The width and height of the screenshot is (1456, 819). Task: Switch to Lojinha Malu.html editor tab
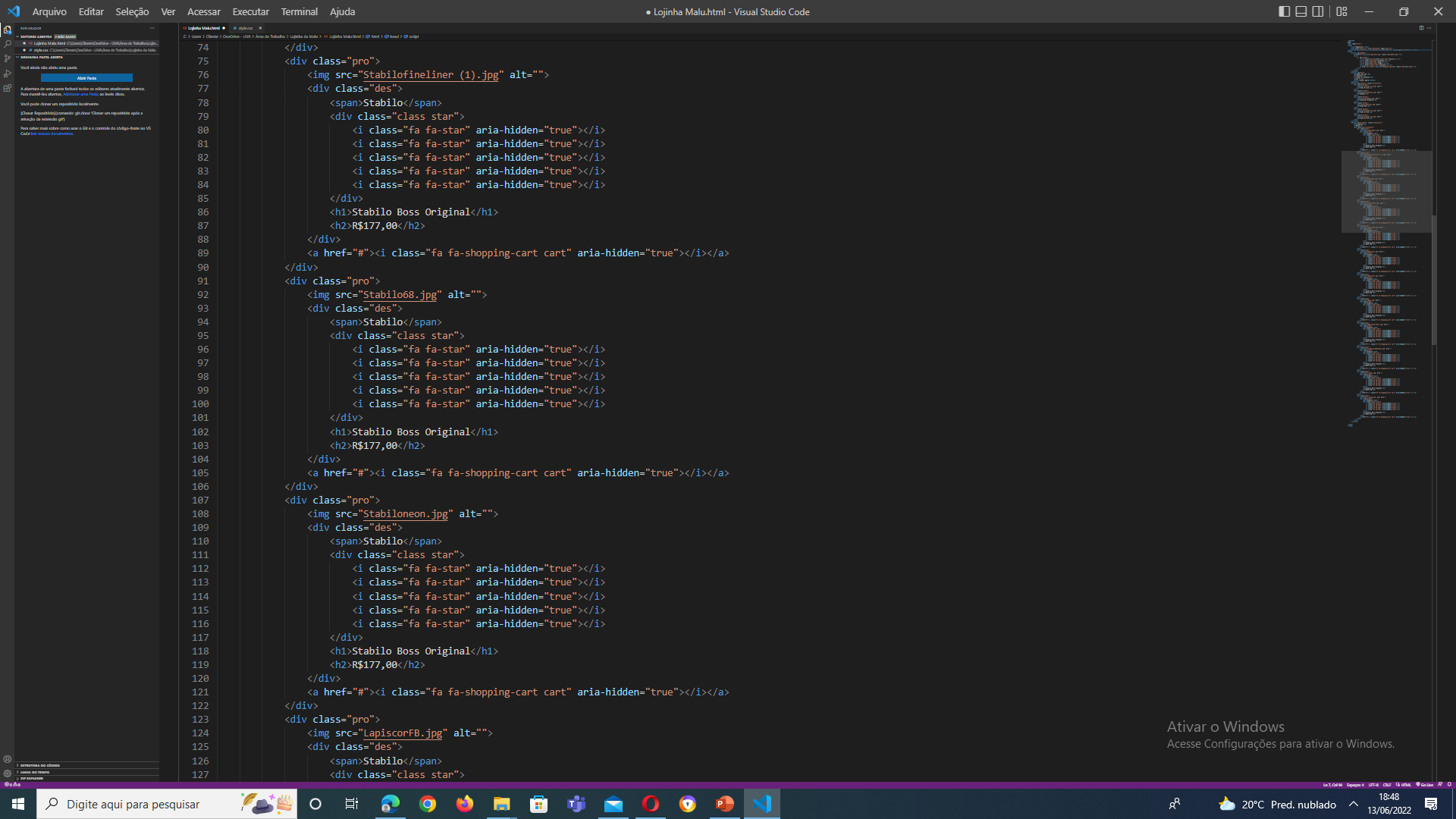tap(204, 28)
